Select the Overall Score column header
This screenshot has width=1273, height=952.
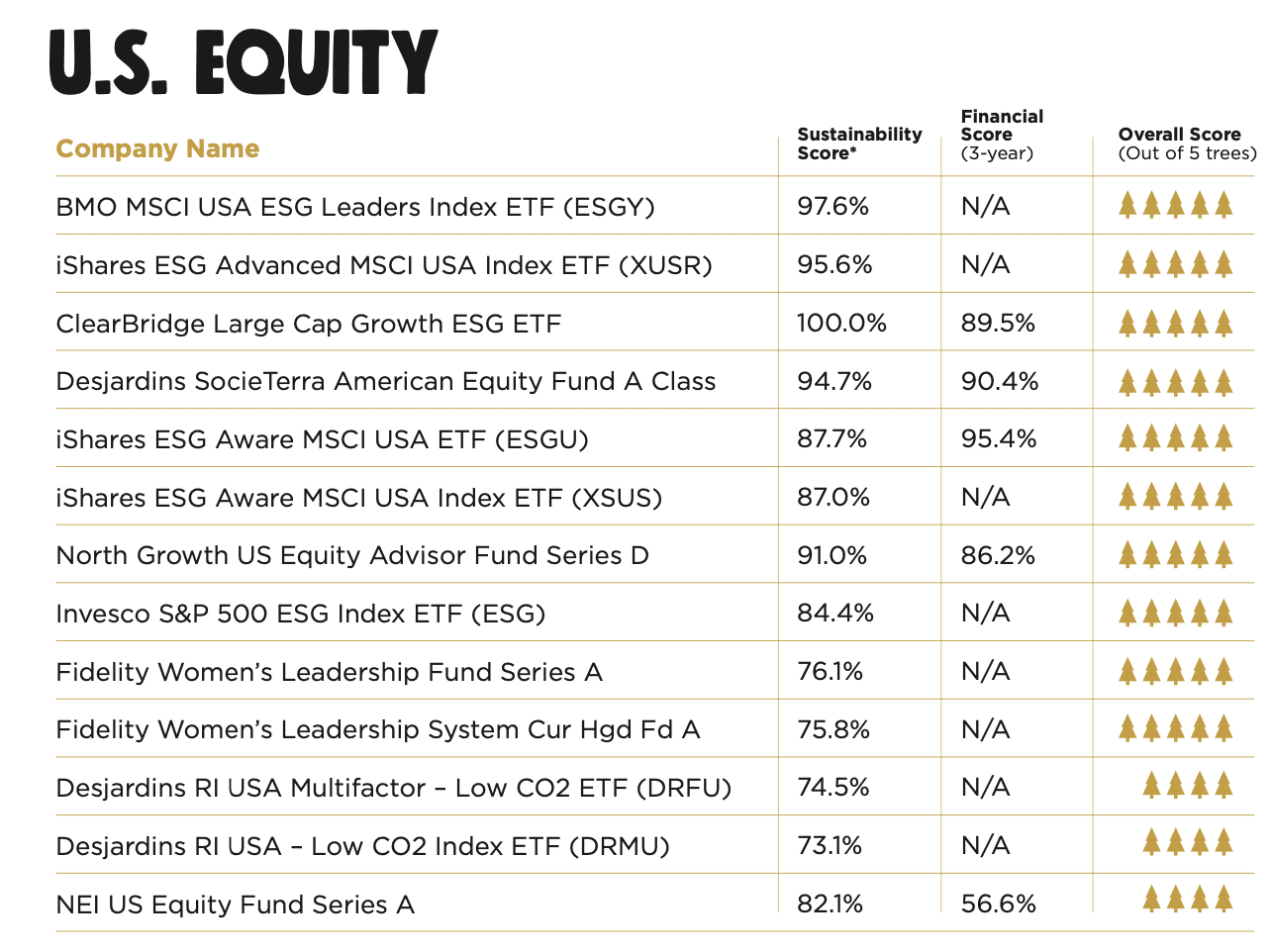pyautogui.click(x=1186, y=143)
